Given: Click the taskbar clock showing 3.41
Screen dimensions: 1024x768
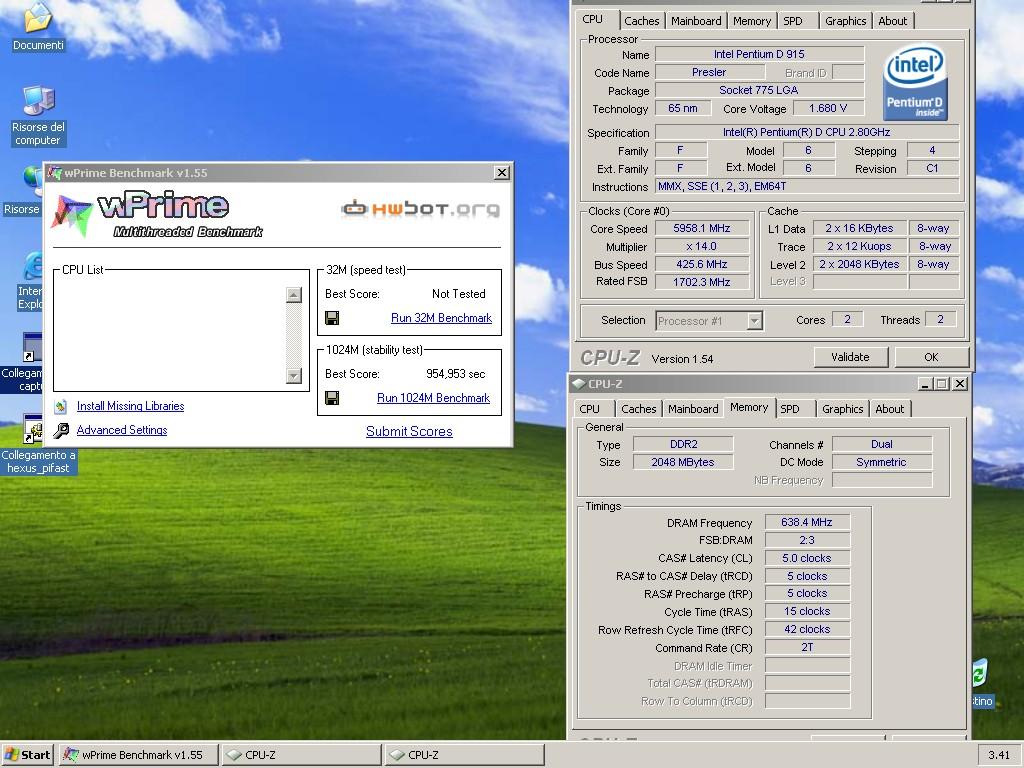Looking at the screenshot, I should tap(999, 755).
